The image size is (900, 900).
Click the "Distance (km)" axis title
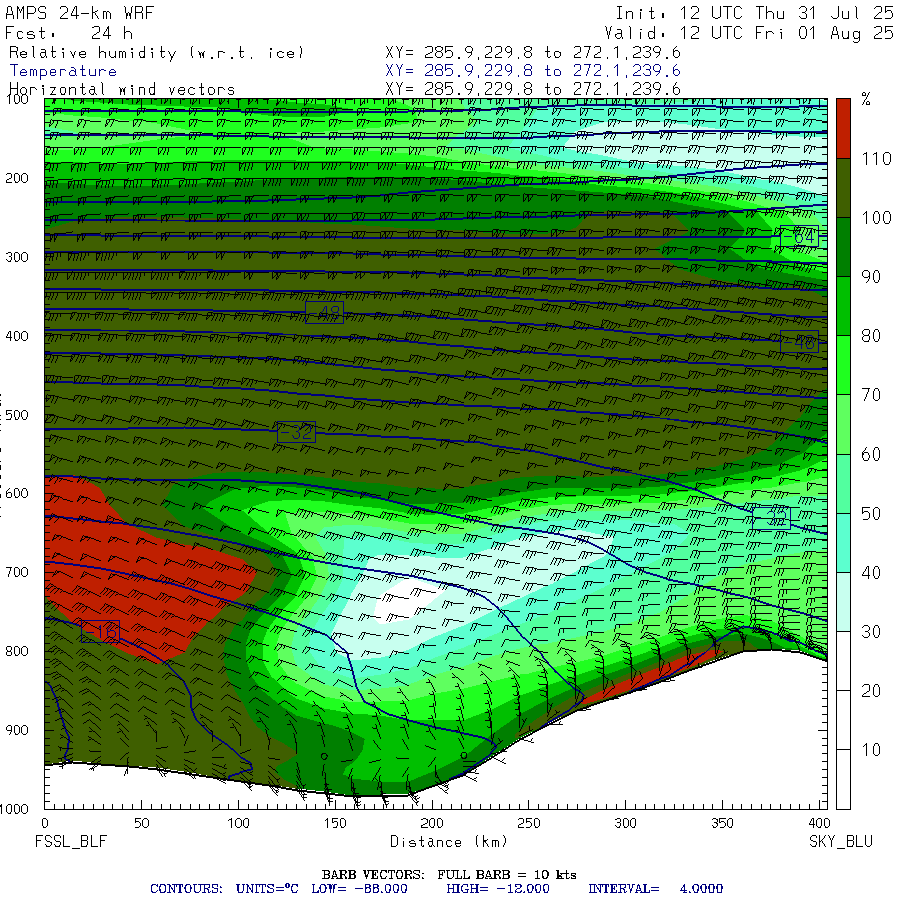(x=449, y=841)
